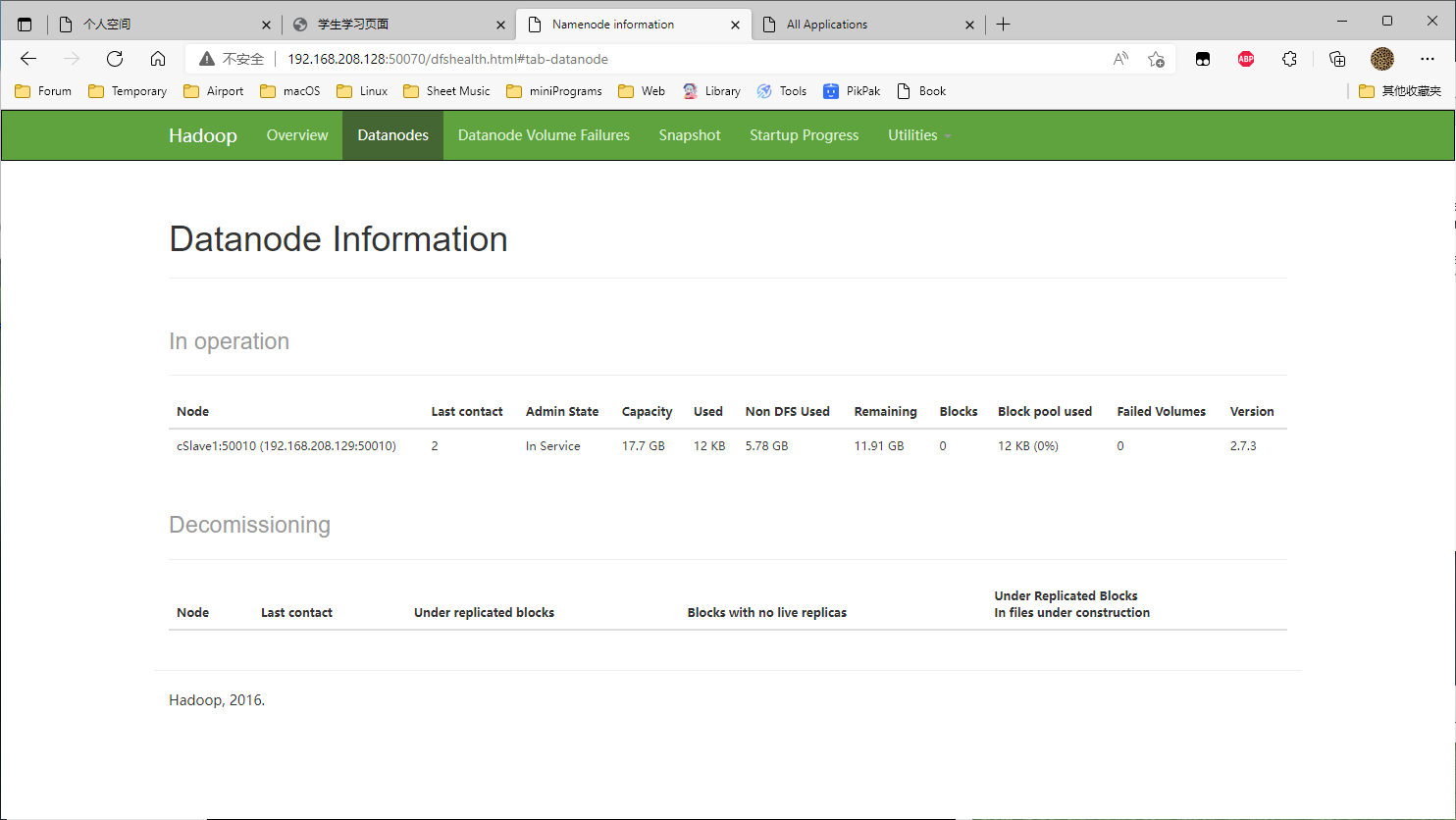
Task: Click the Hadoop brand link
Action: [x=203, y=135]
